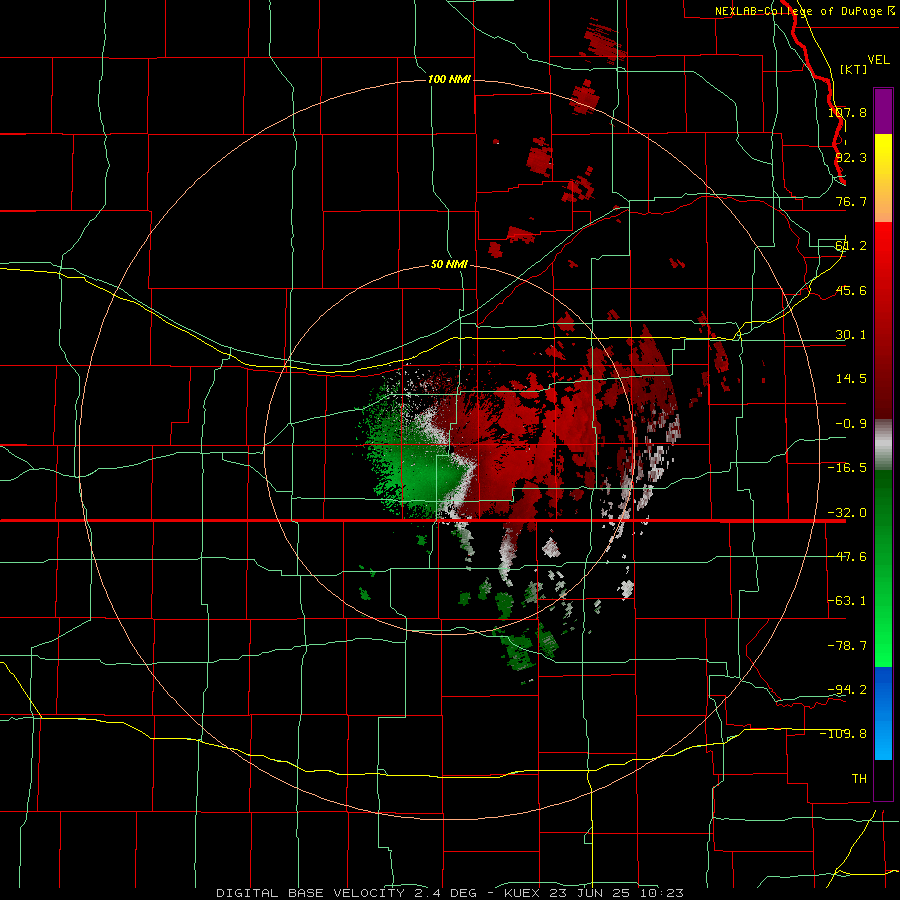
Task: Click the -16.5 velocity scale value
Action: pyautogui.click(x=847, y=468)
